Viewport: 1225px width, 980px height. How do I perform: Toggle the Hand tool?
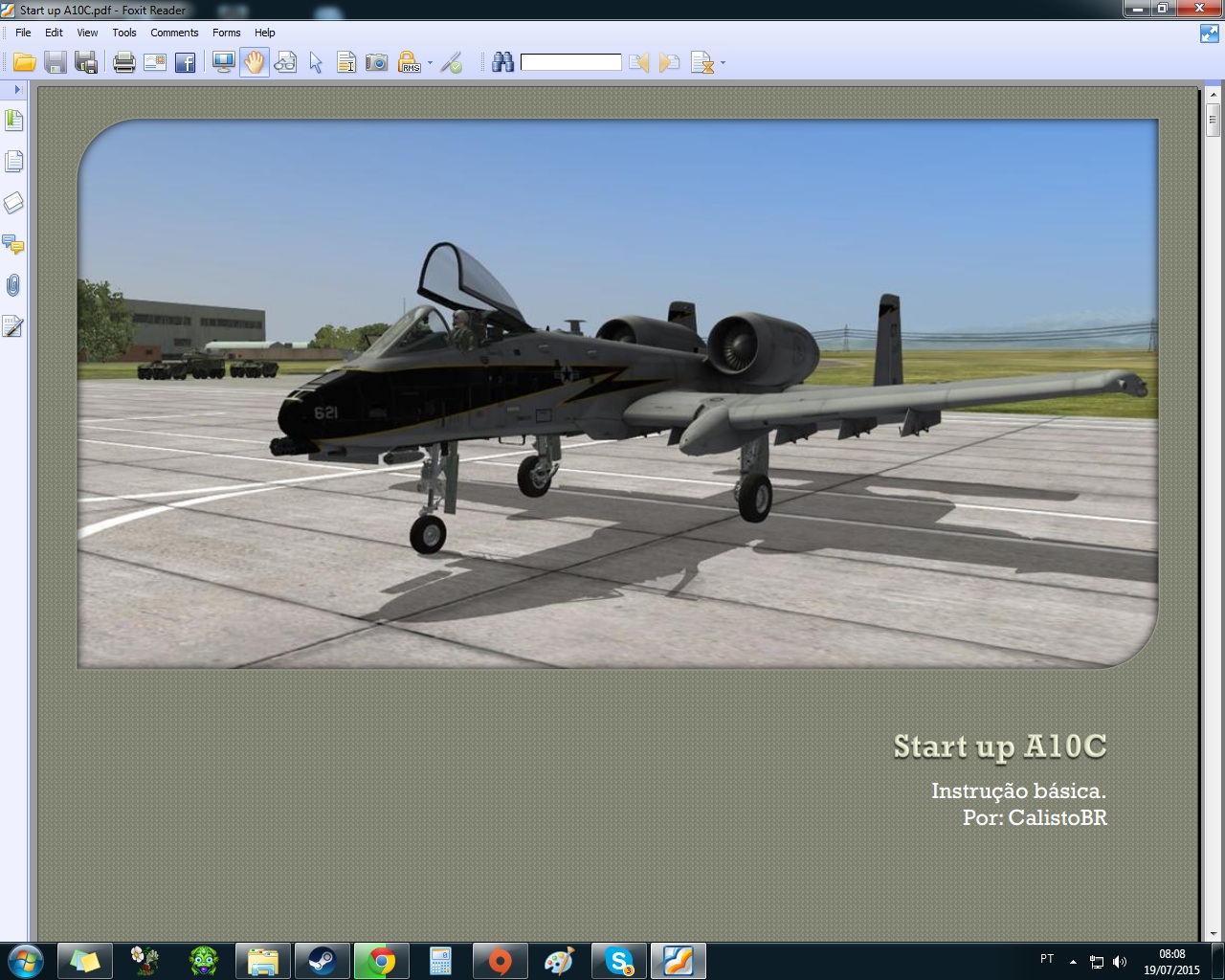(x=254, y=63)
